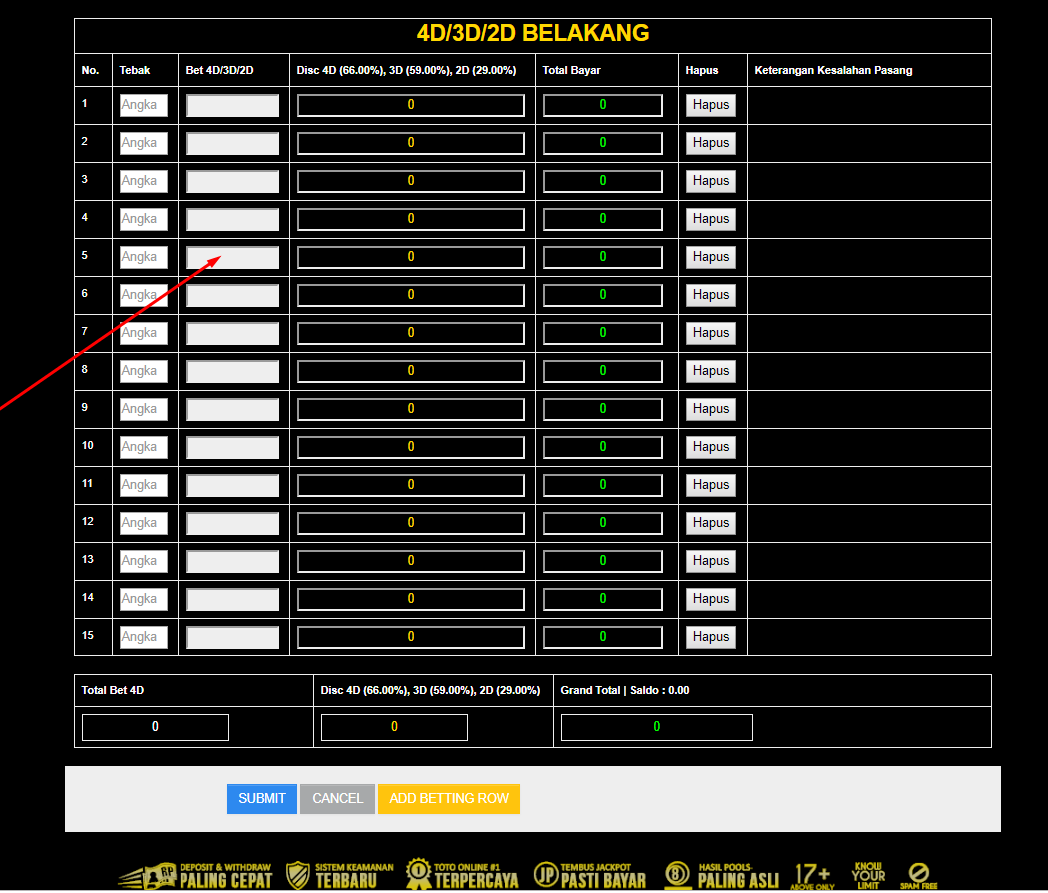Screen dimensions: 1048x893
Task: Click the Total Bet 4D summary box
Action: coord(155,727)
